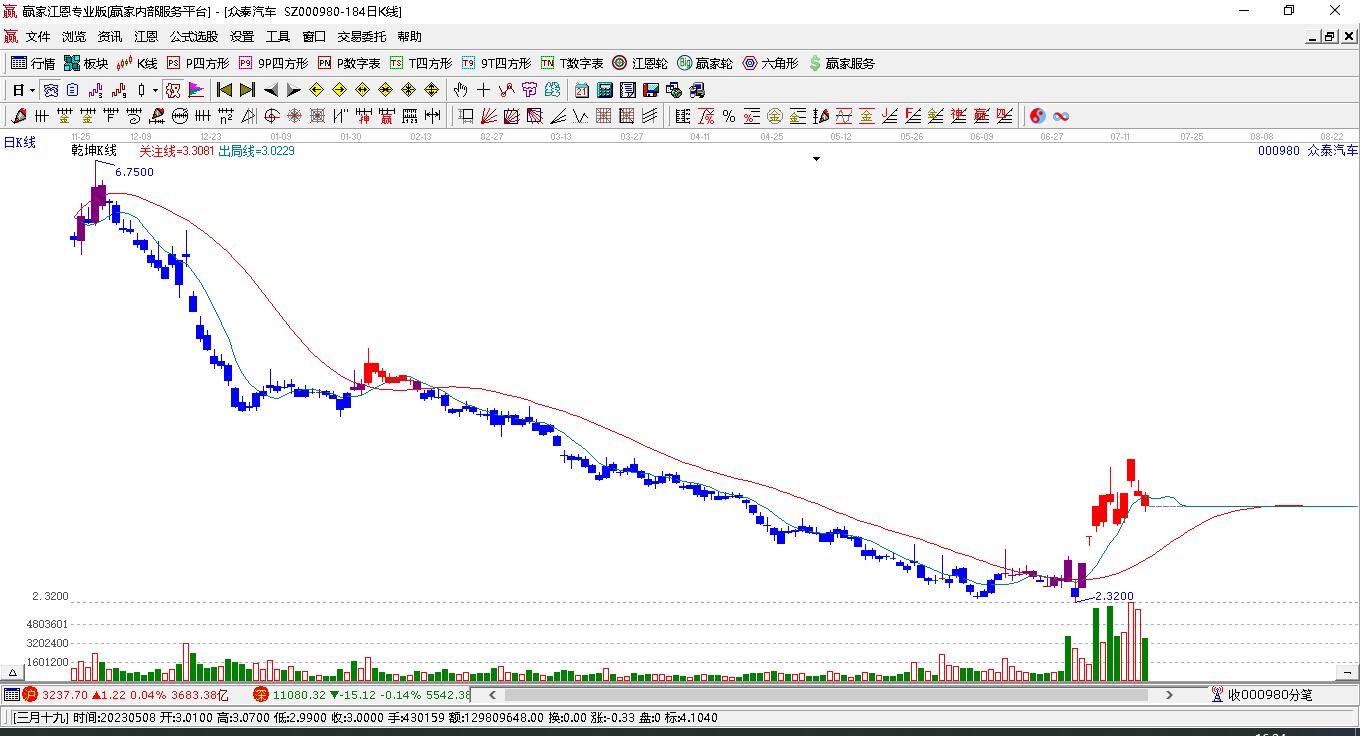Open 赢家服务 with dollar icon
The image size is (1360, 736).
(x=841, y=63)
